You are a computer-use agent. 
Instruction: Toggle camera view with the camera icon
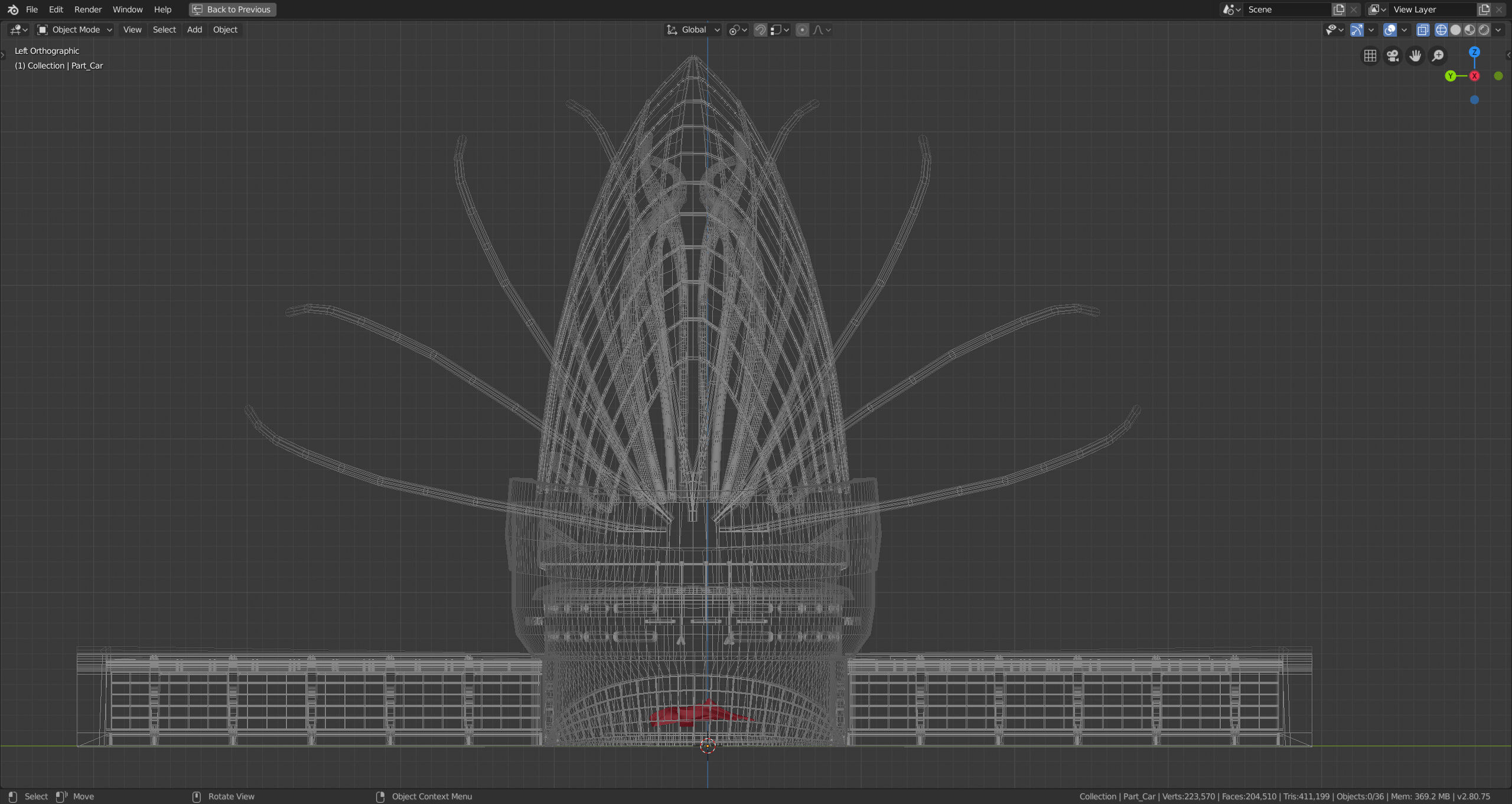click(x=1393, y=56)
